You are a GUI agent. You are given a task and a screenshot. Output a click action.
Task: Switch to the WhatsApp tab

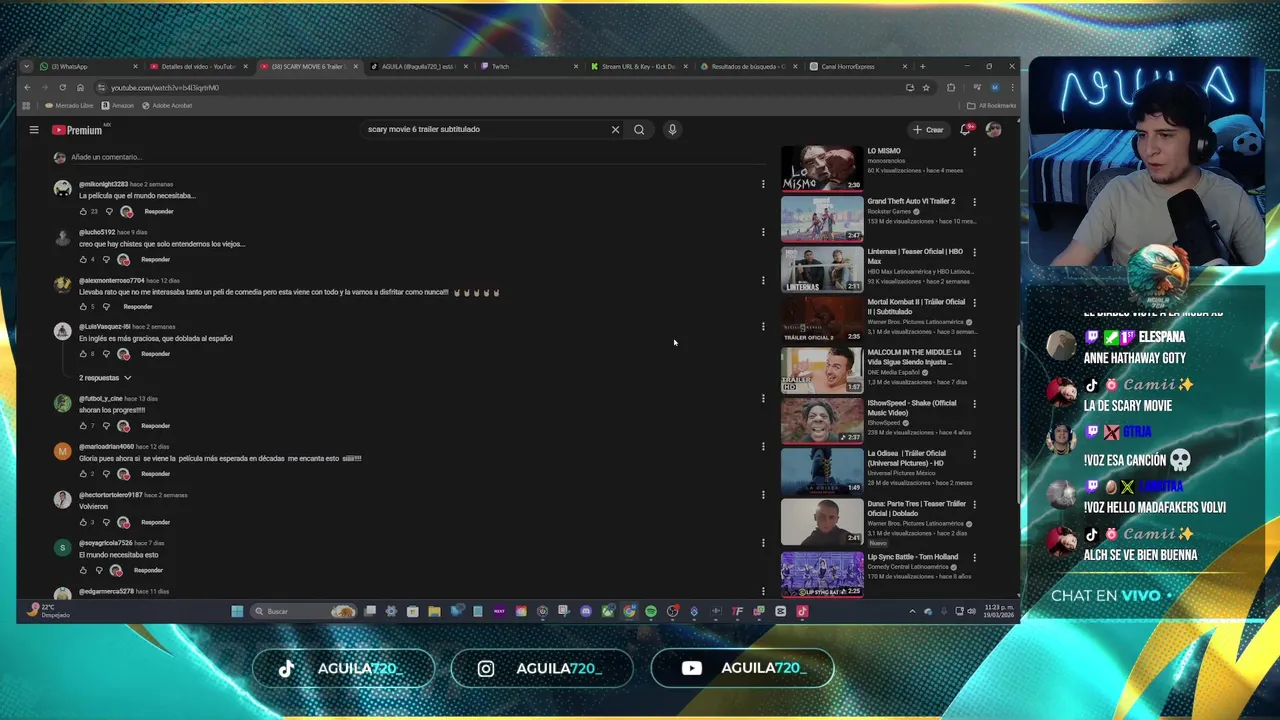pos(88,67)
